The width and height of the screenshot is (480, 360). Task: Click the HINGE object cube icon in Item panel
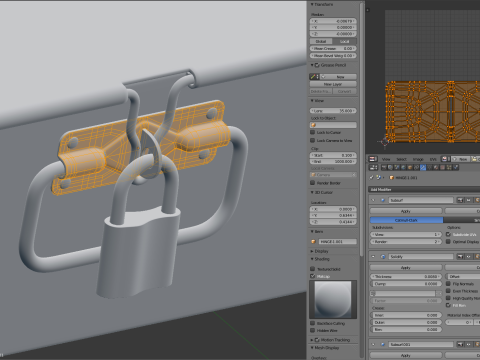pyautogui.click(x=313, y=241)
